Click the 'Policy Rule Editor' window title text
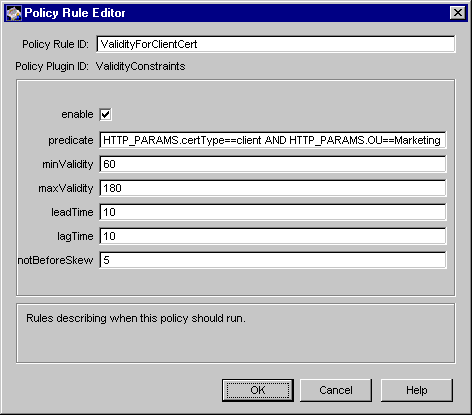This screenshot has width=472, height=415. pyautogui.click(x=75, y=13)
